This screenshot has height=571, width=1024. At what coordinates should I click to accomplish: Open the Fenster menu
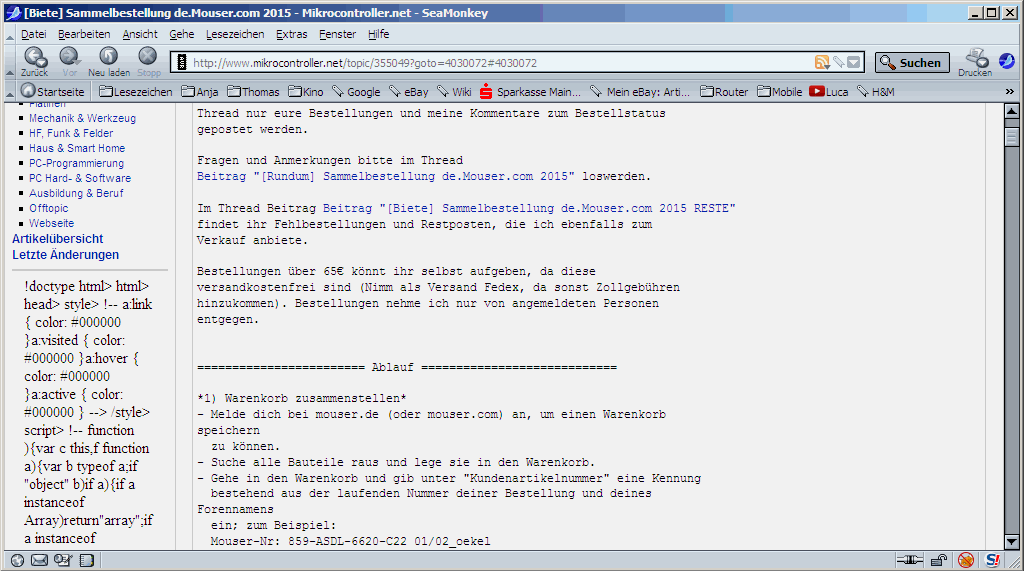[337, 34]
